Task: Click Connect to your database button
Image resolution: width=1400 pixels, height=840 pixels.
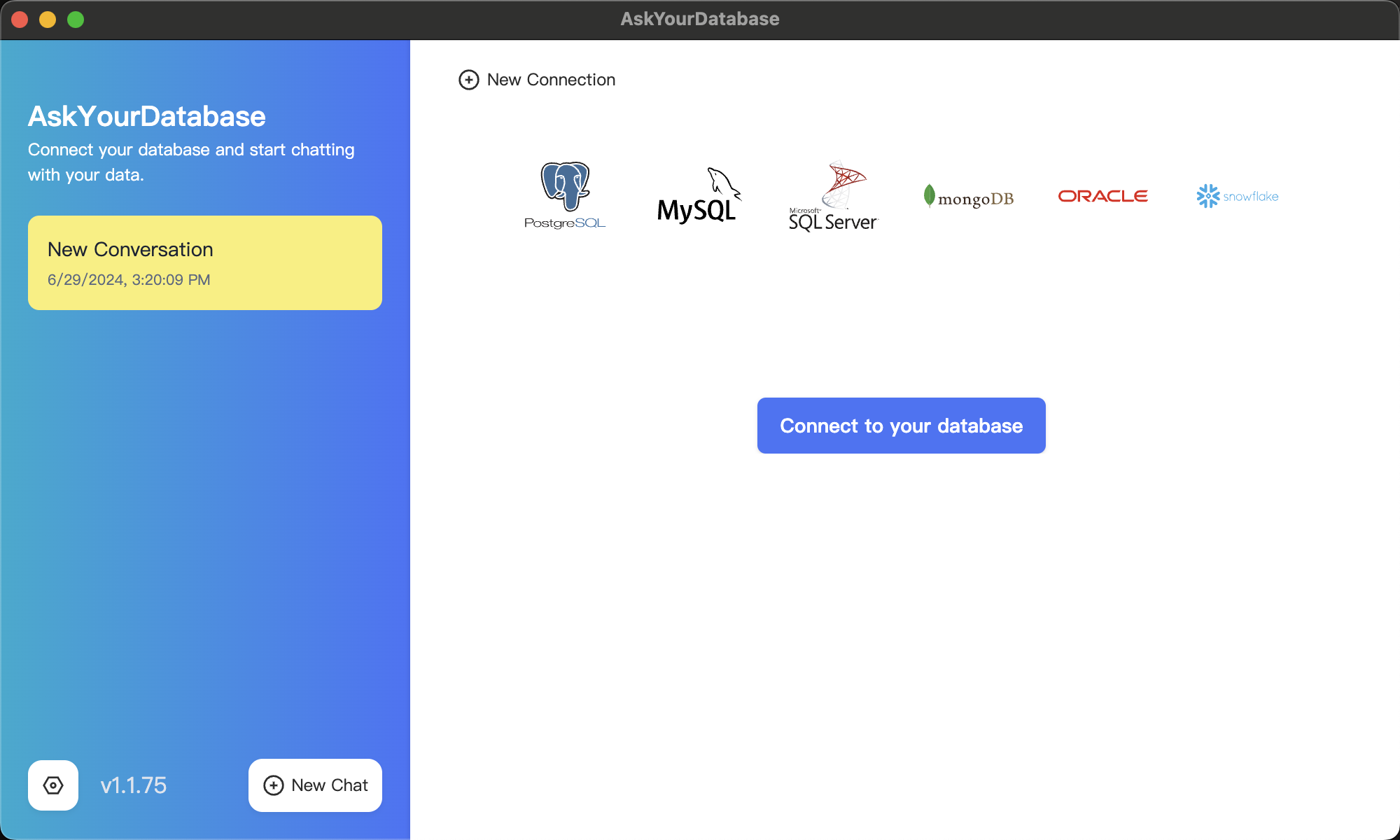Action: (x=901, y=426)
